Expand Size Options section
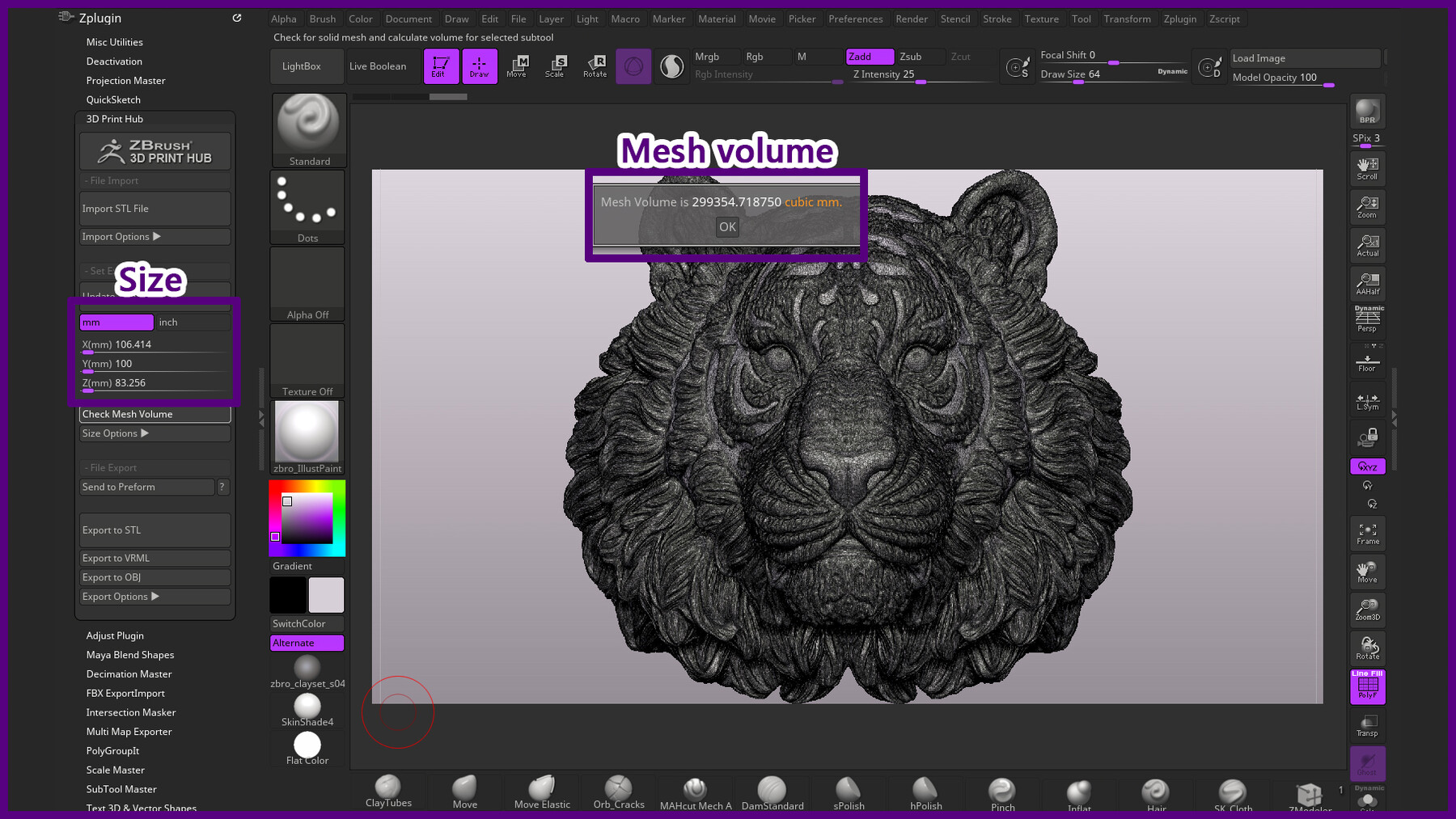The width and height of the screenshot is (1456, 819). [154, 433]
